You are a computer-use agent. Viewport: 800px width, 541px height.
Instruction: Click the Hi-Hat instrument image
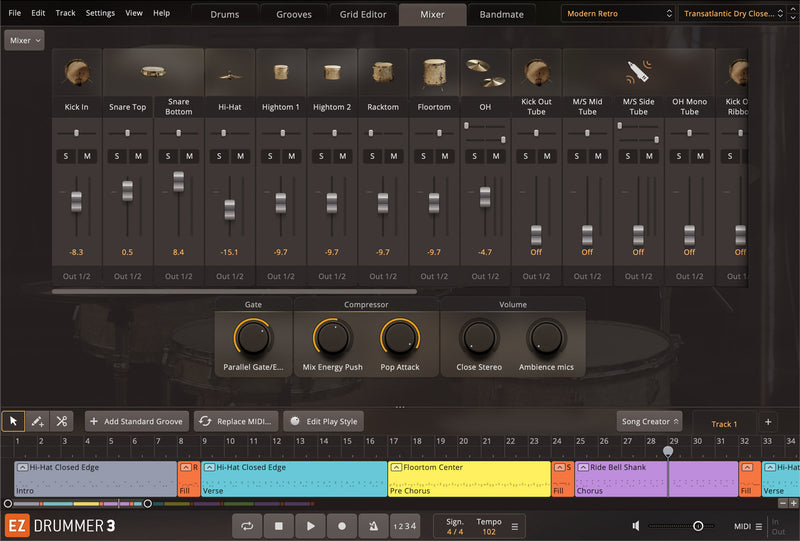(230, 74)
